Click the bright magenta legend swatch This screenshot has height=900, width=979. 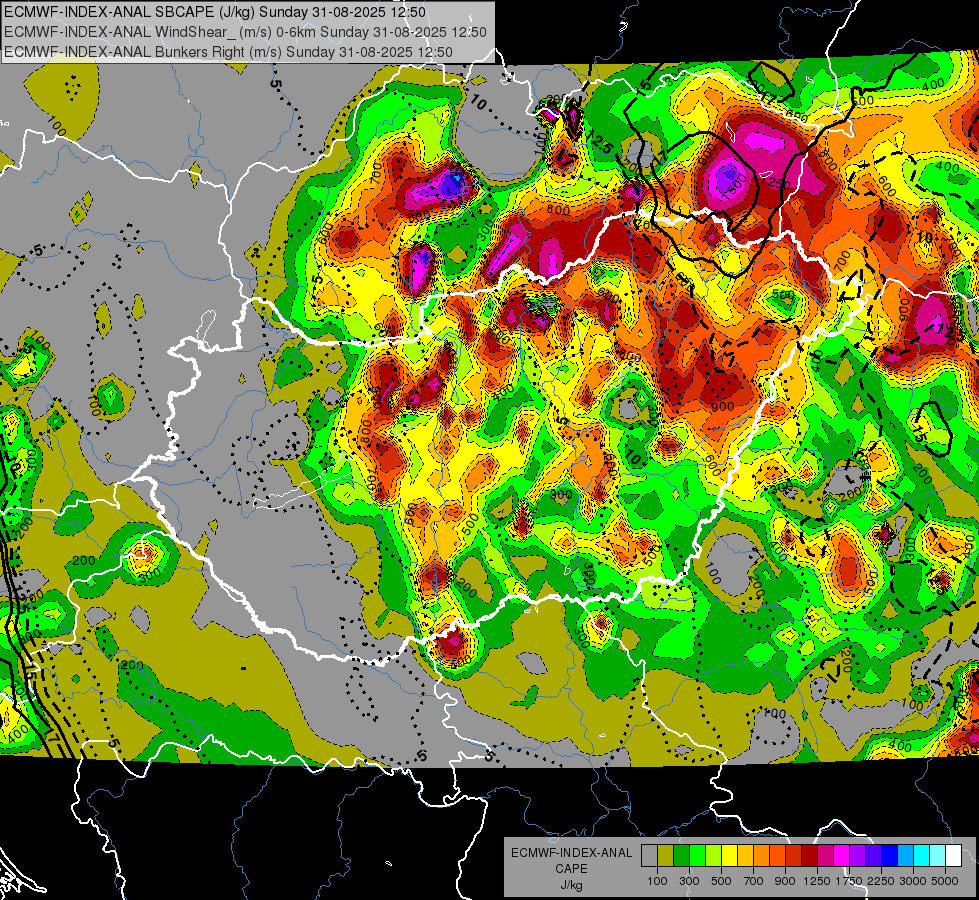pyautogui.click(x=842, y=856)
